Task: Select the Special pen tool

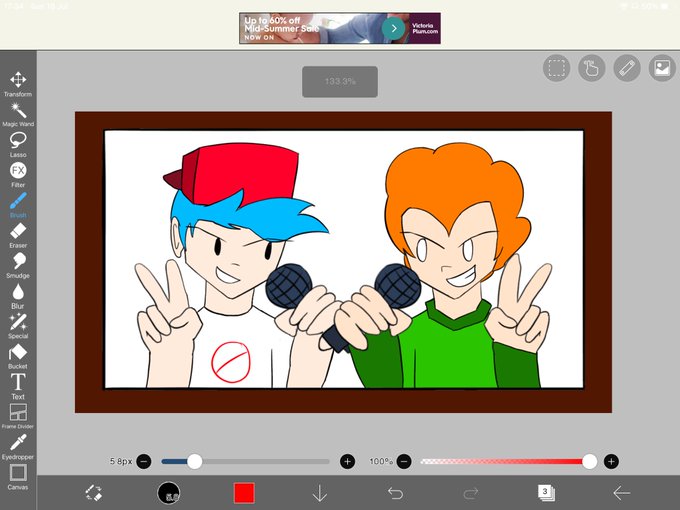Action: [x=18, y=326]
